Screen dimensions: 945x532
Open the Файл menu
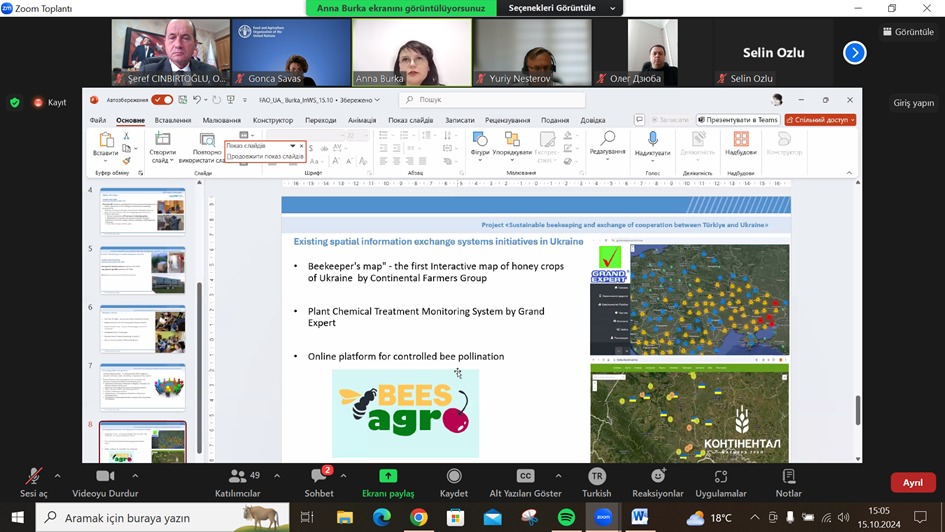click(98, 120)
